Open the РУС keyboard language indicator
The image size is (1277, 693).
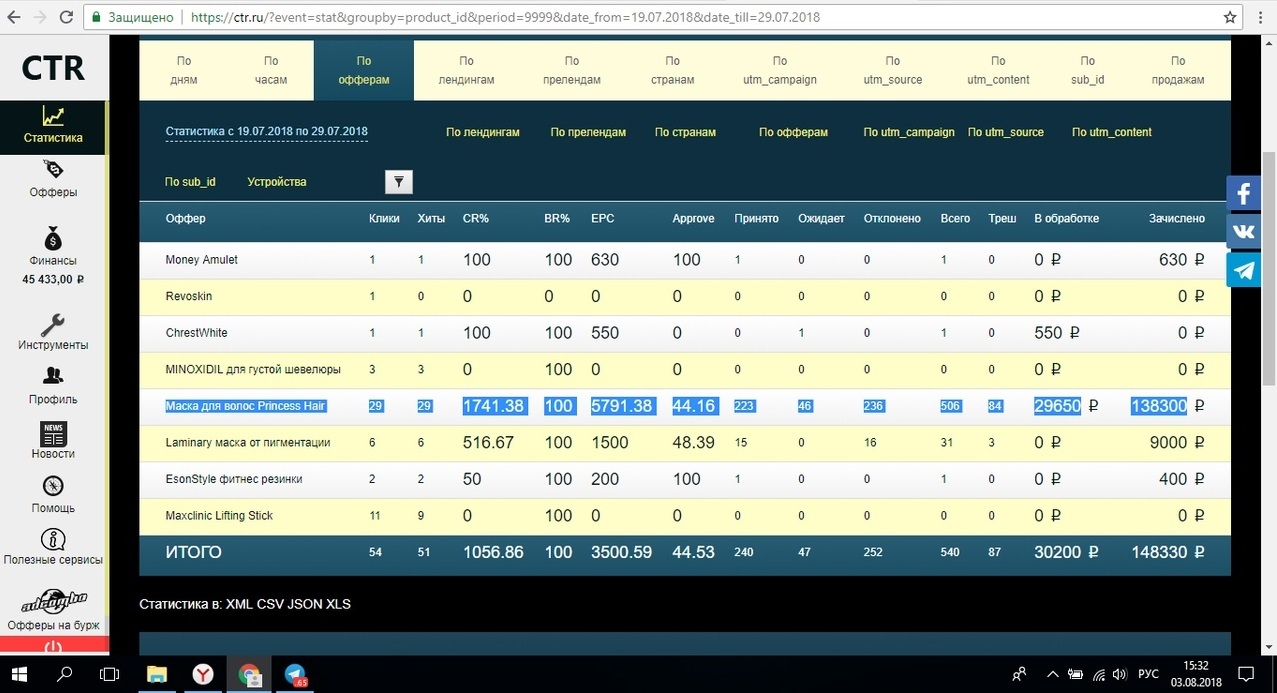pyautogui.click(x=1149, y=674)
